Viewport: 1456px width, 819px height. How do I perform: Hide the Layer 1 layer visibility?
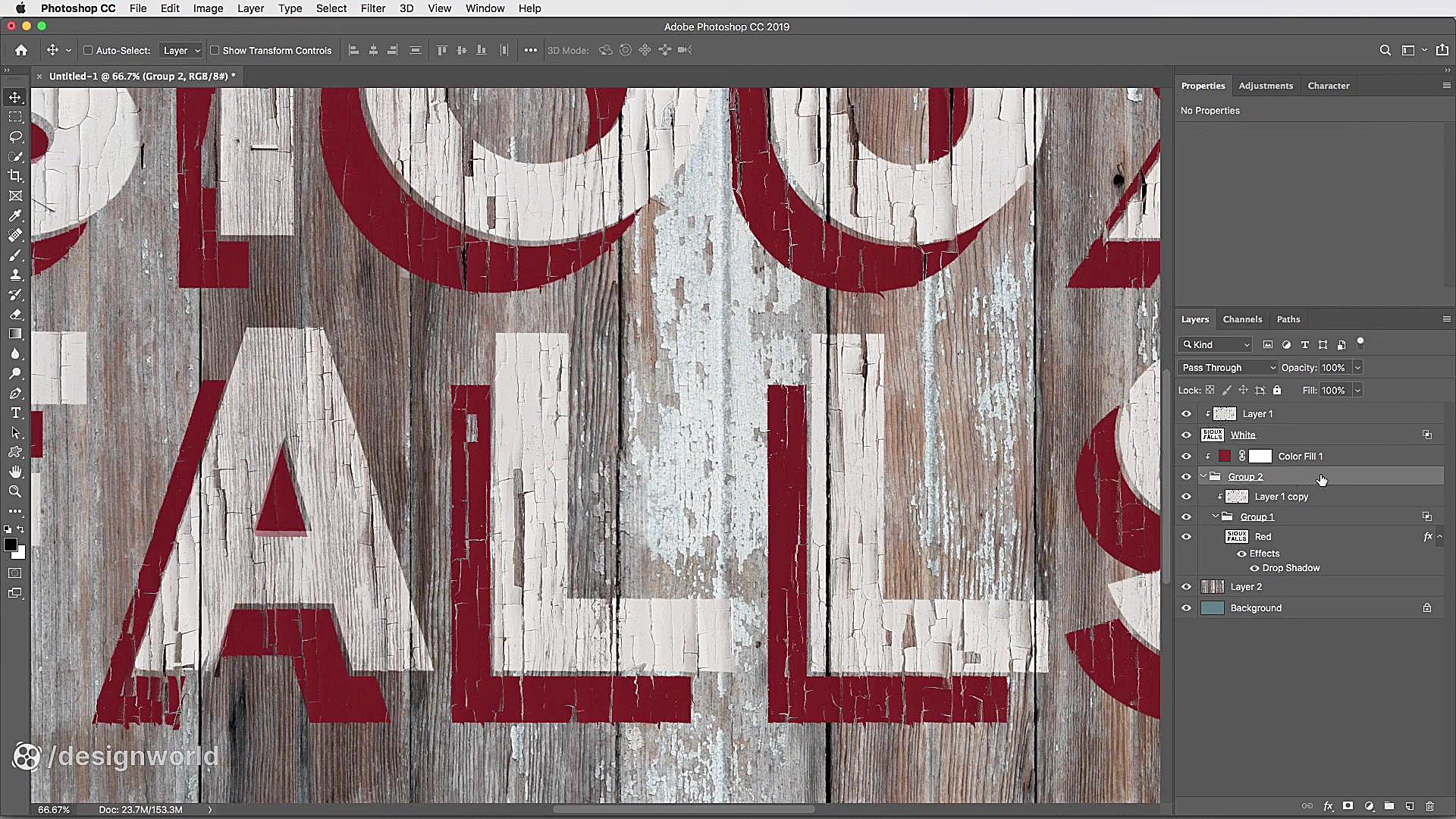(1187, 414)
